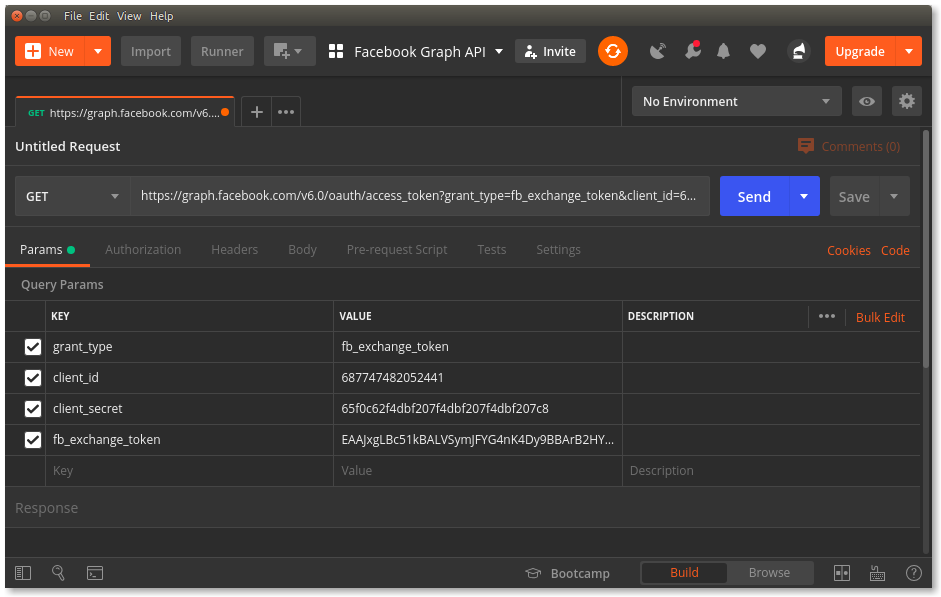Open the GET method dropdown
The image size is (941, 597).
[72, 196]
